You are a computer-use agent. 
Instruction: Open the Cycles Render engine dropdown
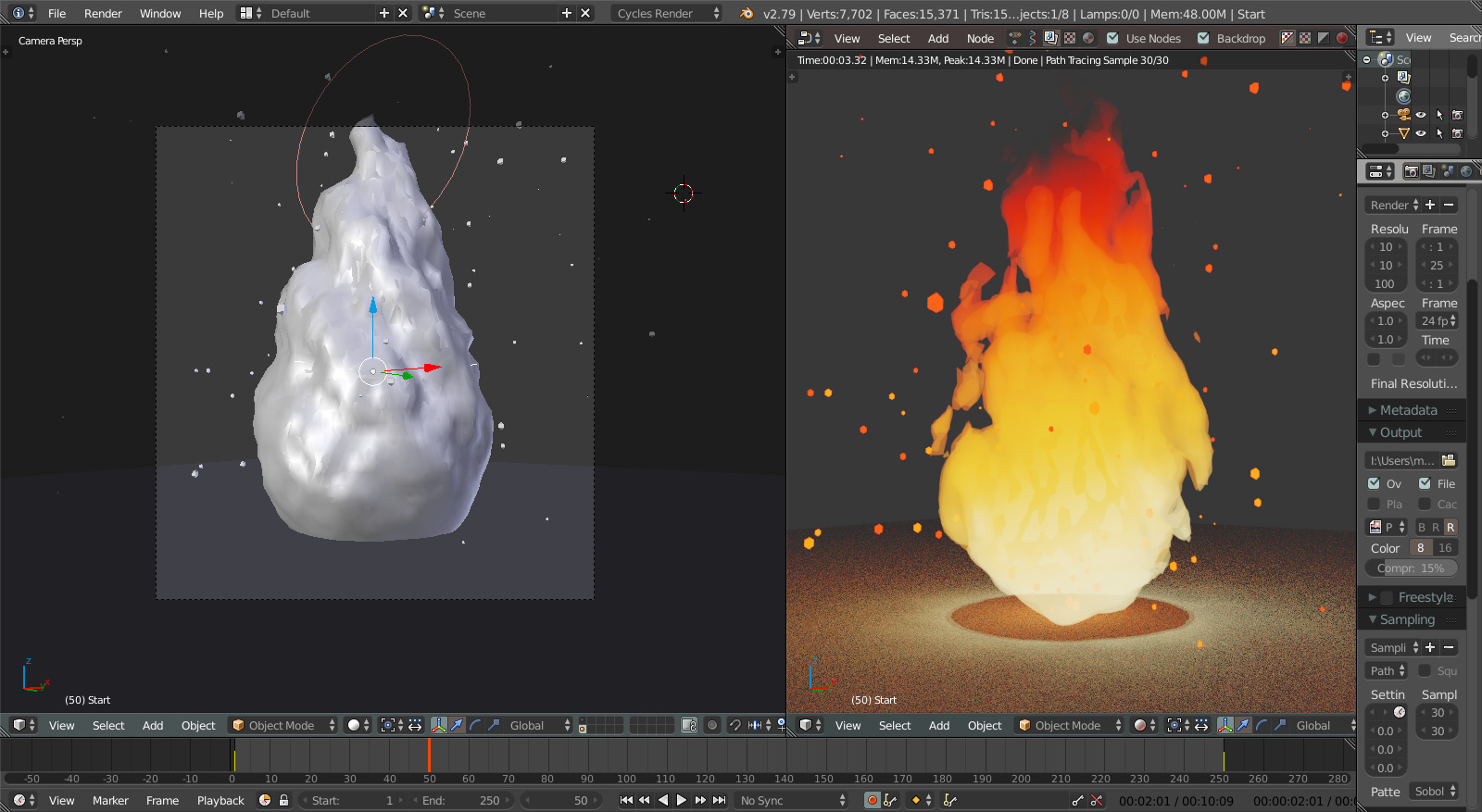pos(667,13)
